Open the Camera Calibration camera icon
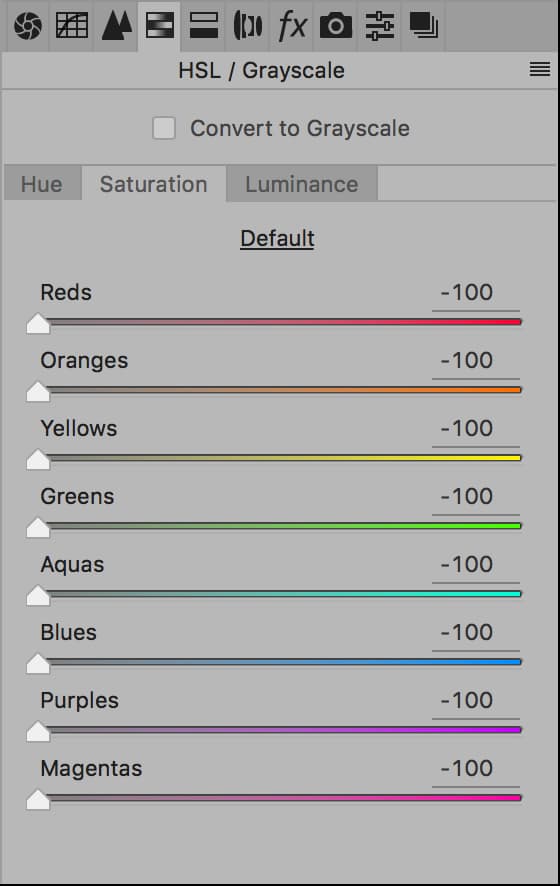This screenshot has height=886, width=560. 336,26
